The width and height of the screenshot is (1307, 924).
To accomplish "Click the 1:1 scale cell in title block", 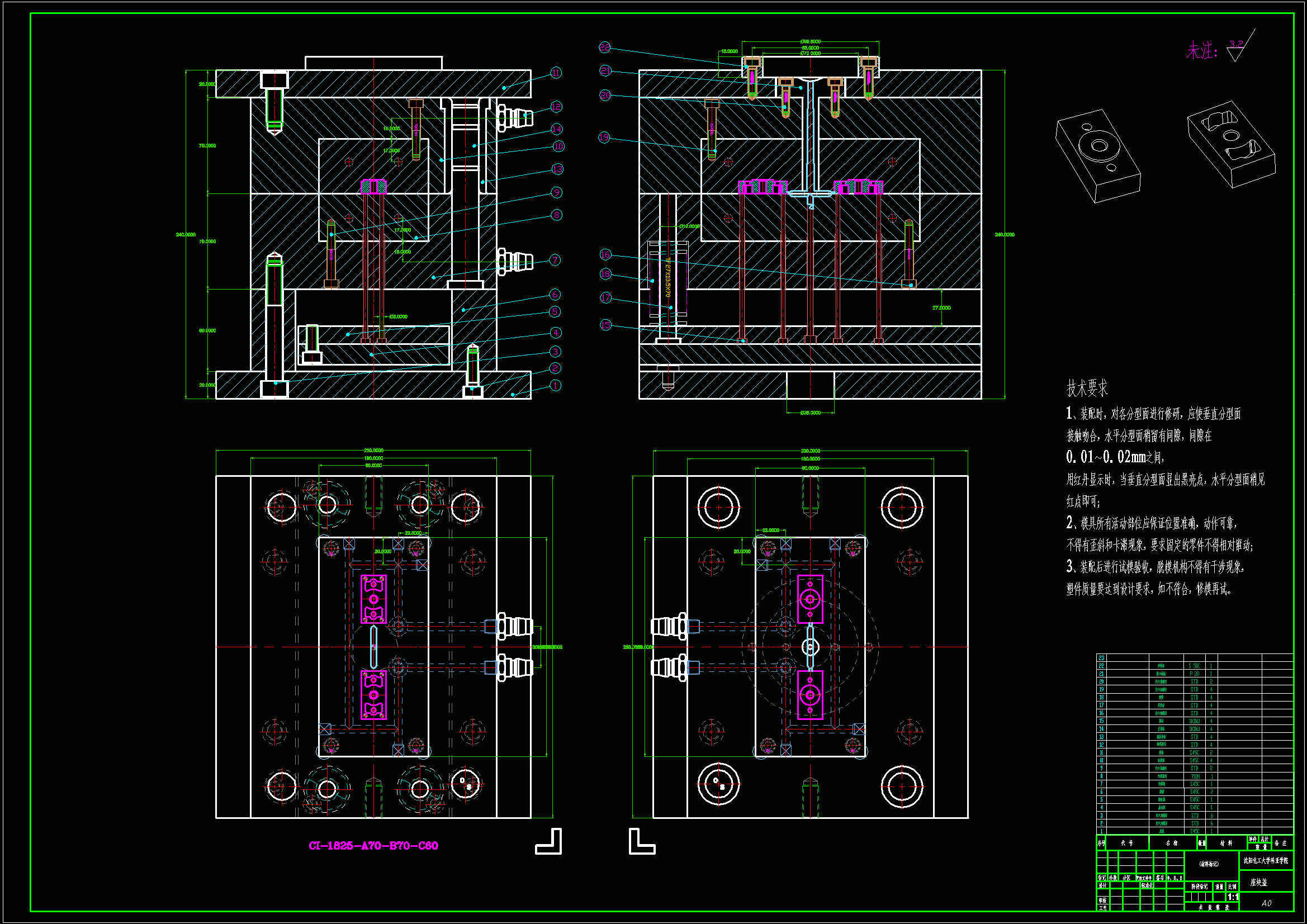I will tap(1233, 897).
